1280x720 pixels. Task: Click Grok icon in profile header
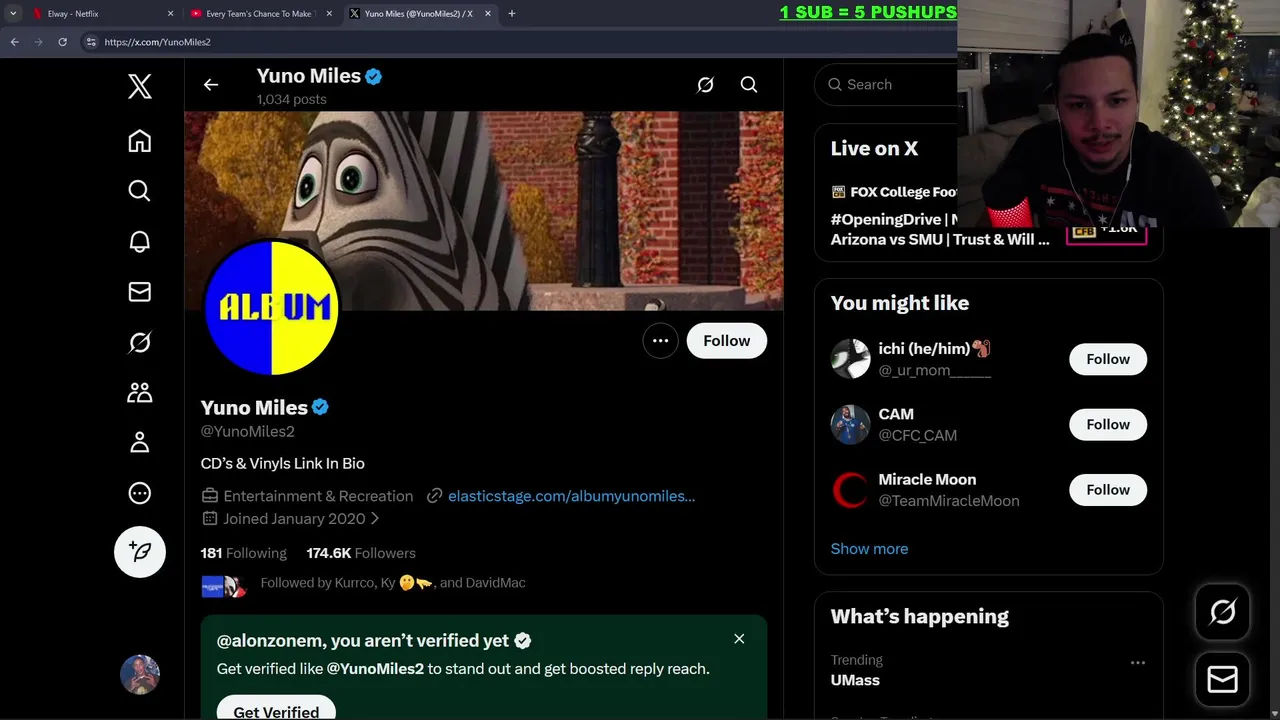click(x=705, y=85)
